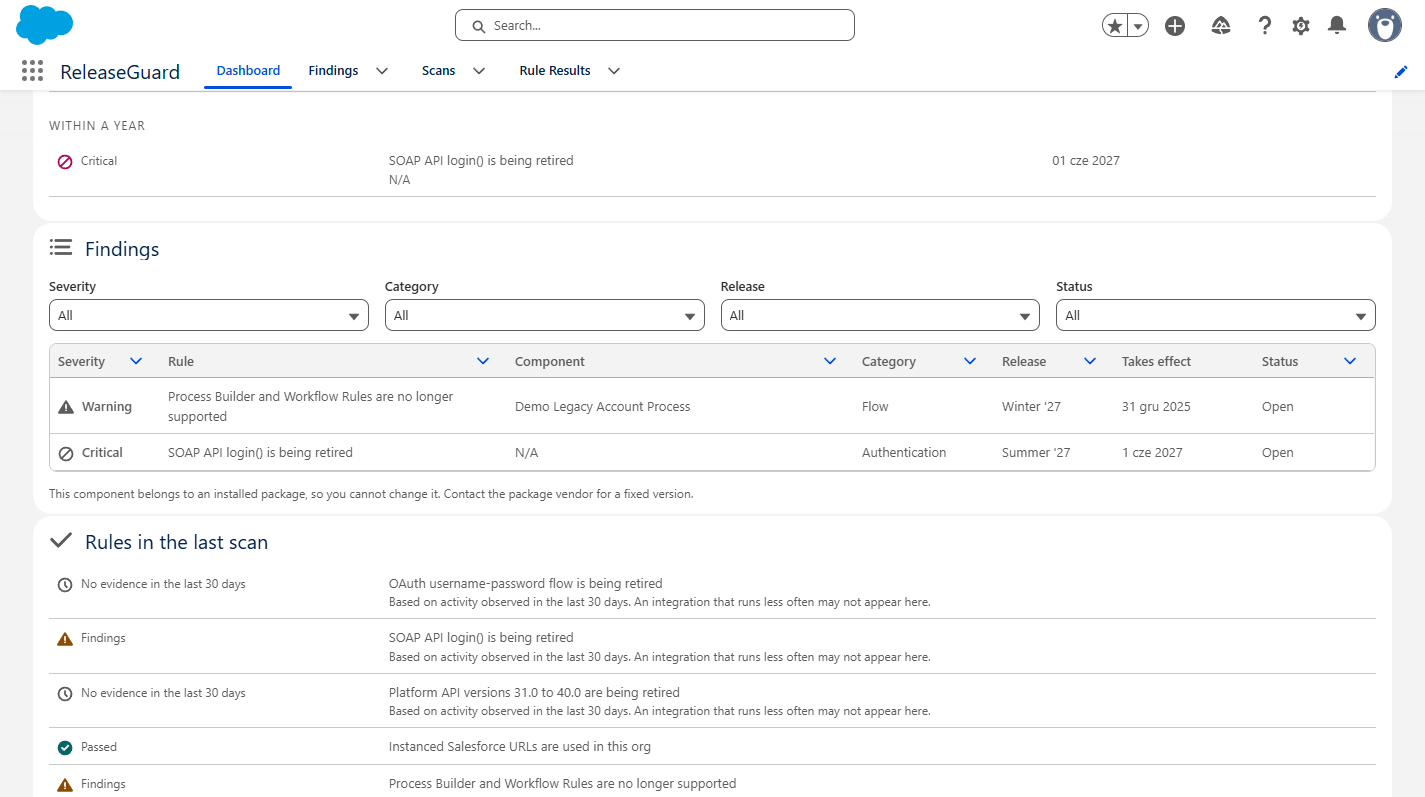Click the clock icon beside Platform API versions rule
The height and width of the screenshot is (797, 1425).
coord(65,693)
